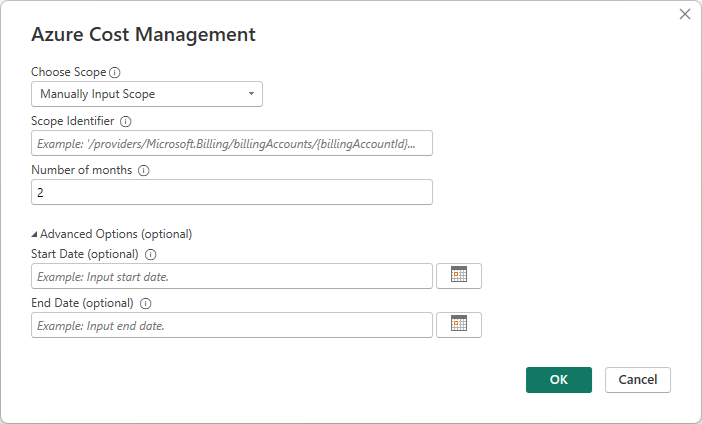
Task: Click the End Date info icon
Action: (x=146, y=304)
